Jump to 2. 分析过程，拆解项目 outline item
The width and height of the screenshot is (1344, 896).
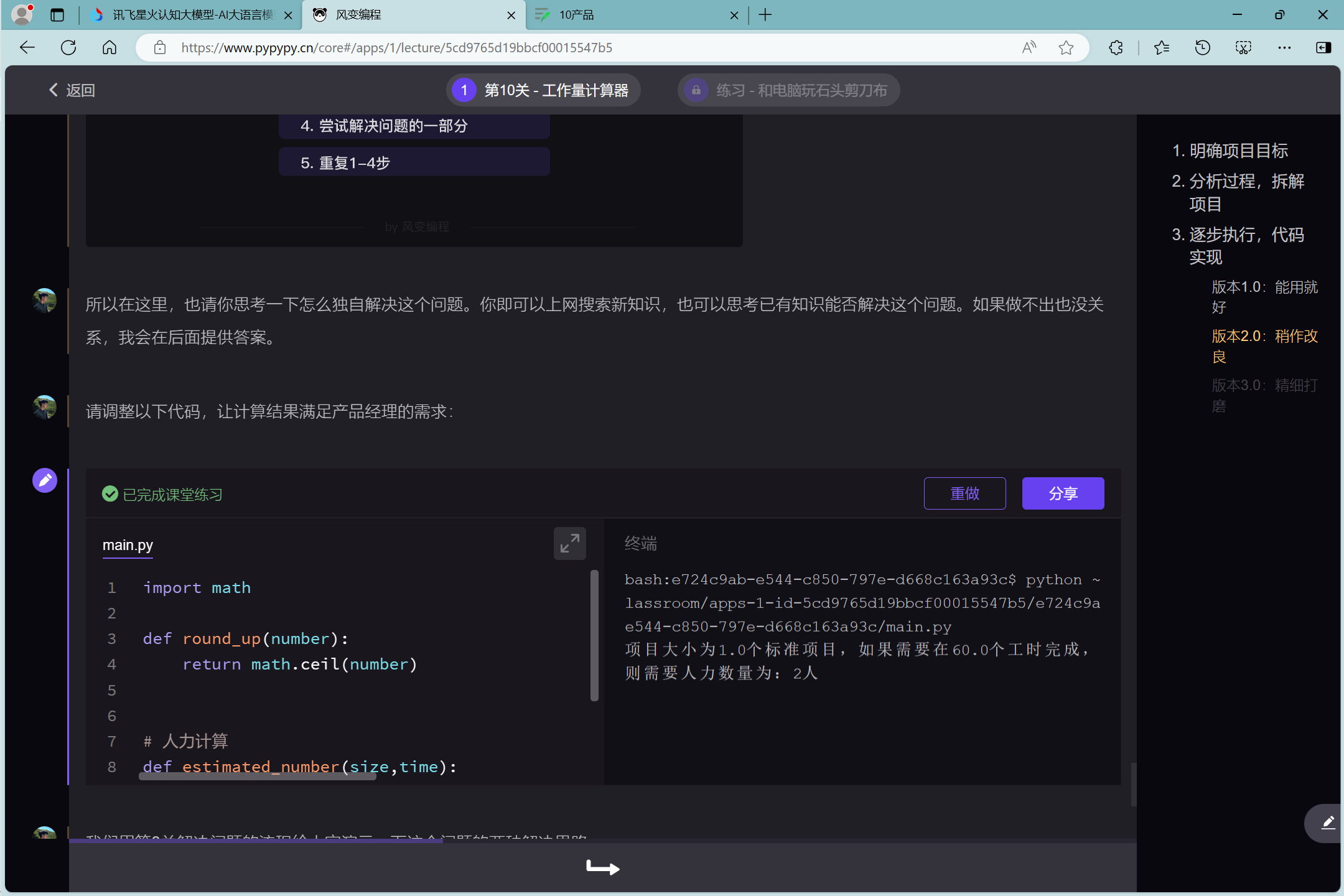[x=1238, y=193]
